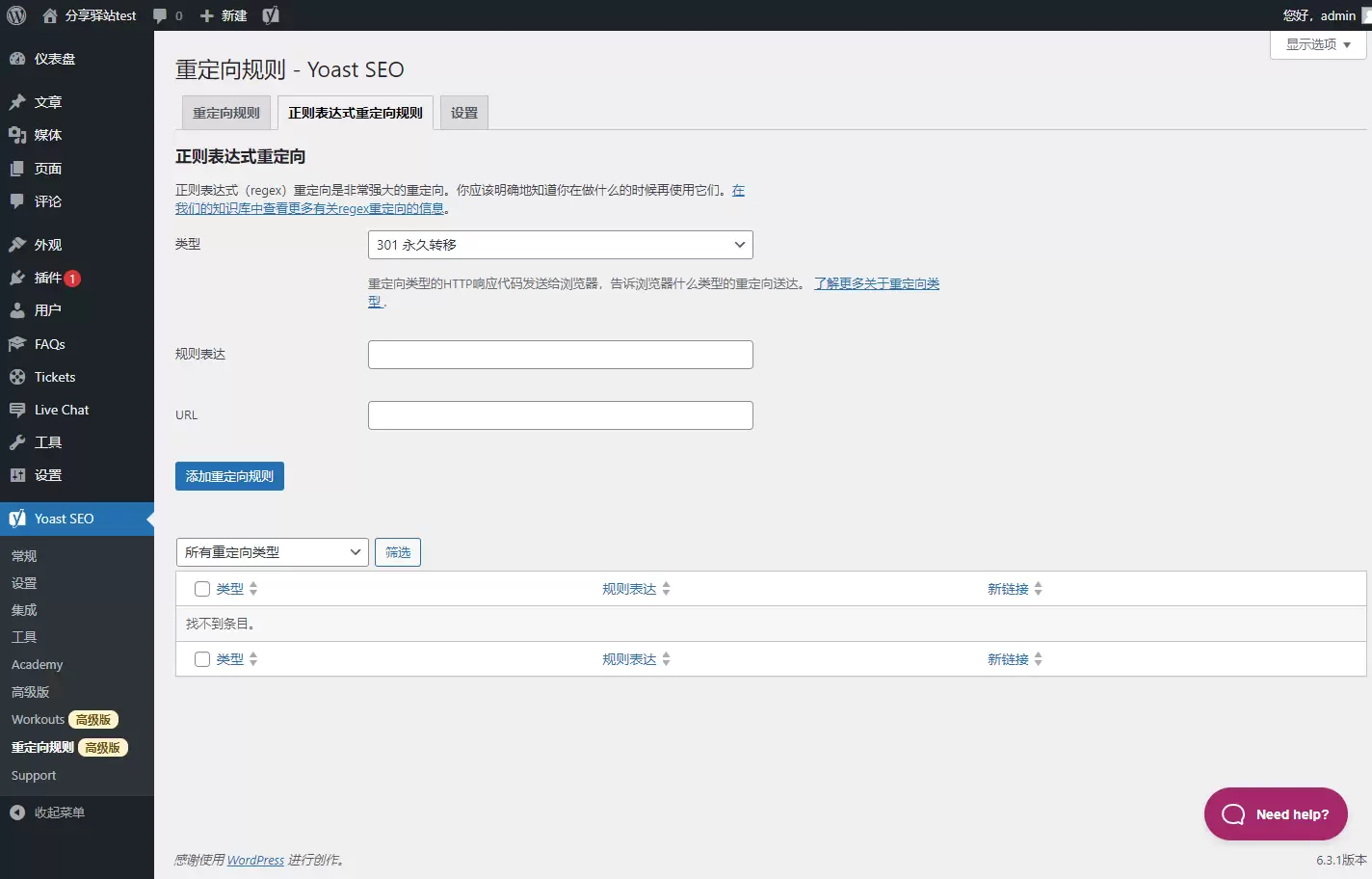Viewport: 1372px width, 879px height.
Task: Click the 评论 comment icon in sidebar
Action: tap(17, 201)
